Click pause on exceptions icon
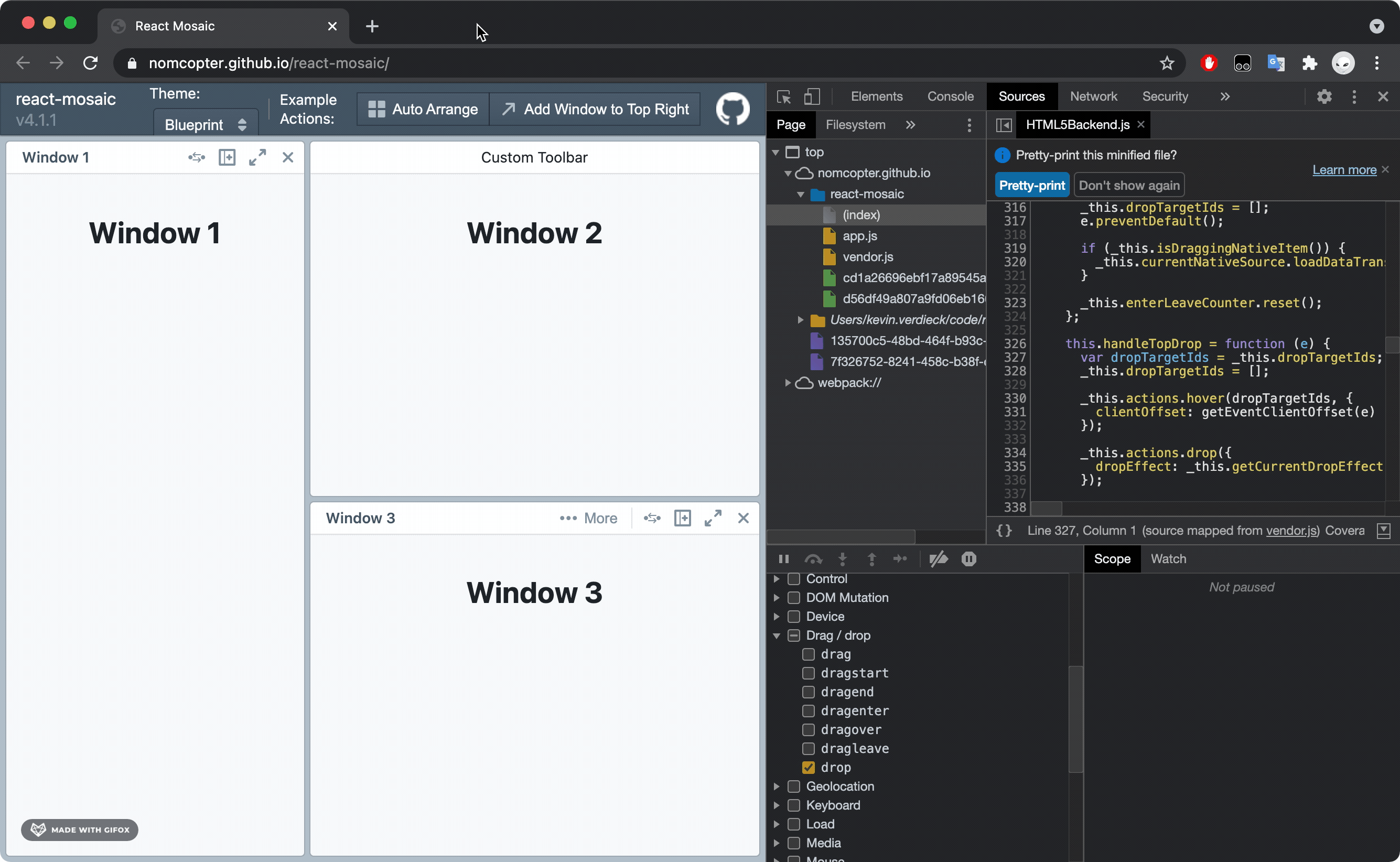The width and height of the screenshot is (1400, 862). tap(969, 559)
